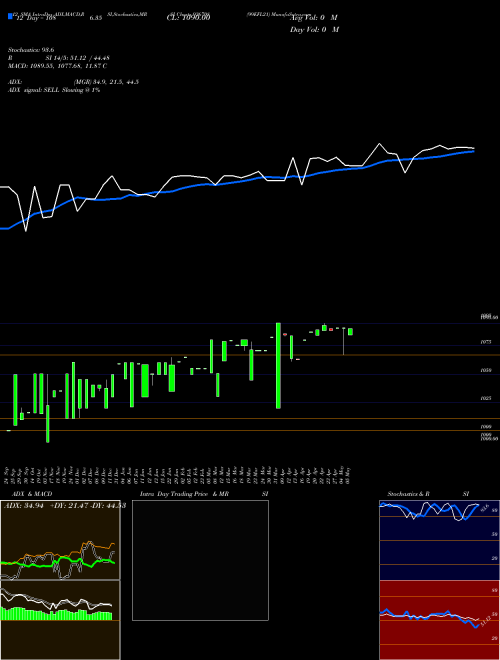Click the RSI 14/5 values line
Image resolution: width=500 pixels, height=660 pixels.
tap(59, 58)
